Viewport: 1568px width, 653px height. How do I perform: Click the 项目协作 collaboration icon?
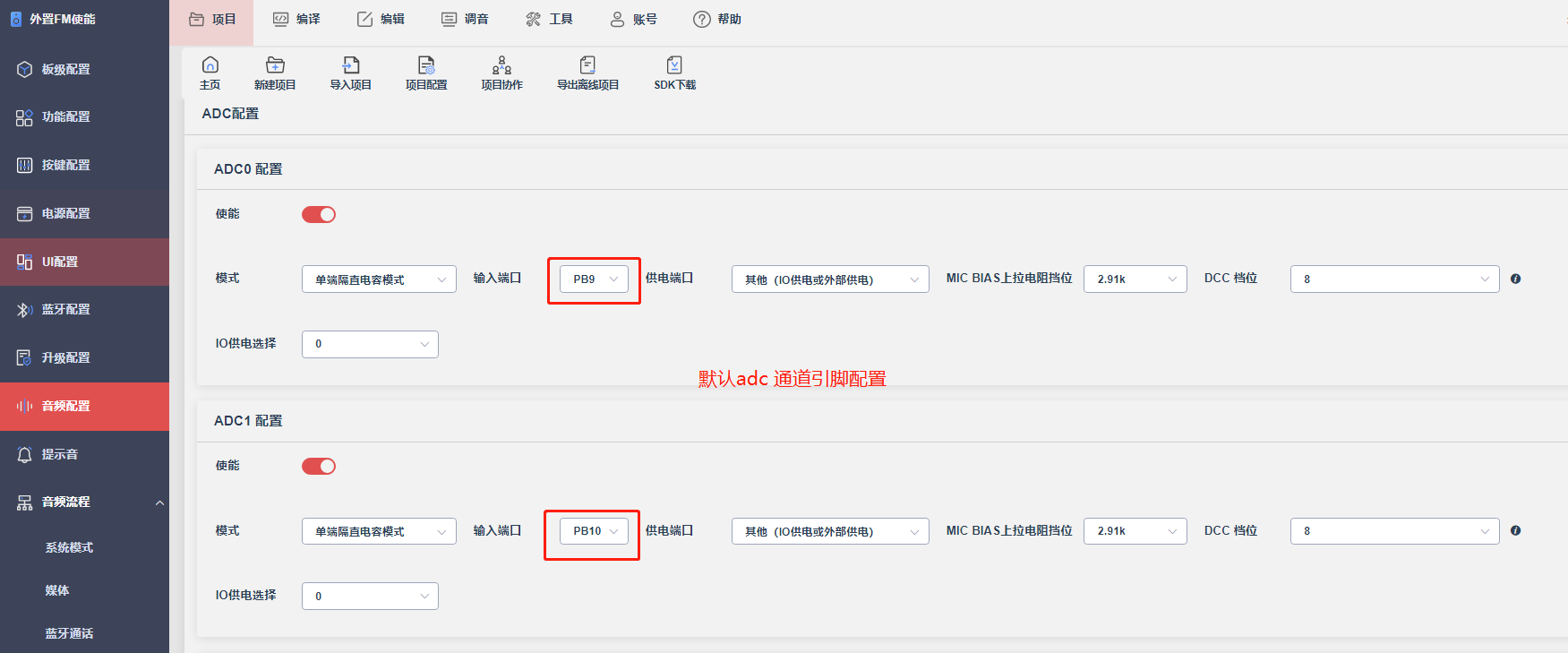(501, 73)
